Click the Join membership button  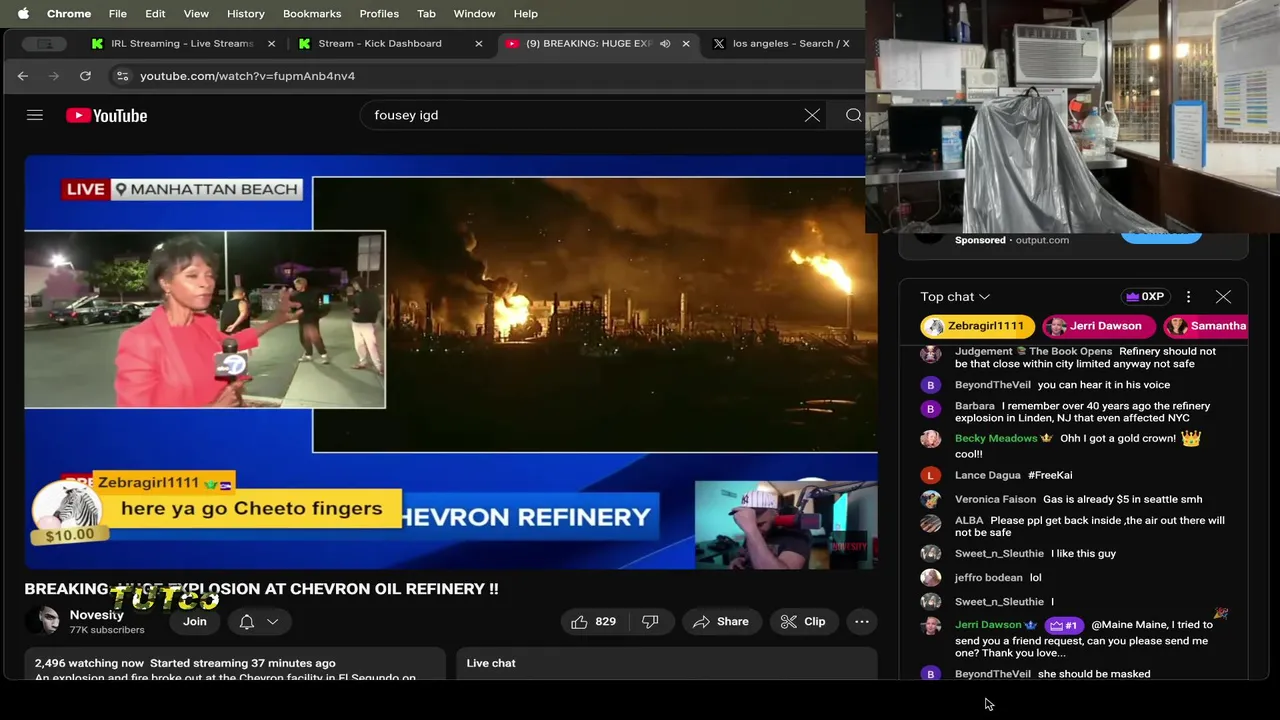click(x=195, y=622)
